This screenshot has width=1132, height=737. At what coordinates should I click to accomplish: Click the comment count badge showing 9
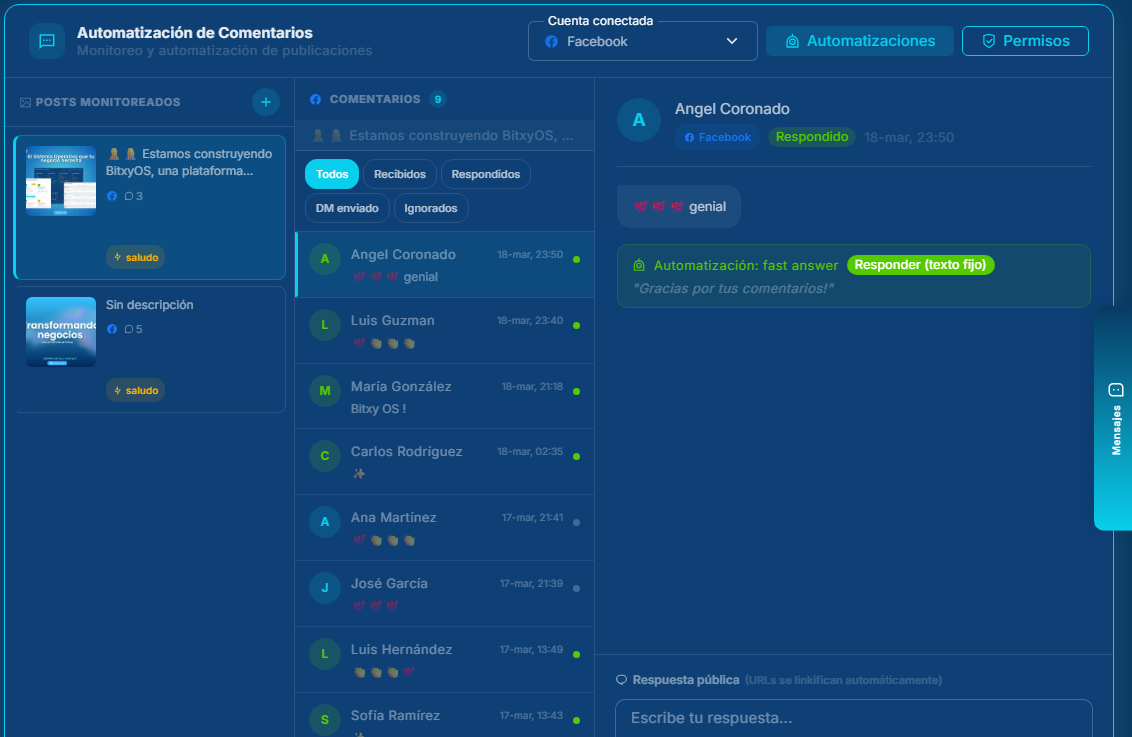click(437, 99)
